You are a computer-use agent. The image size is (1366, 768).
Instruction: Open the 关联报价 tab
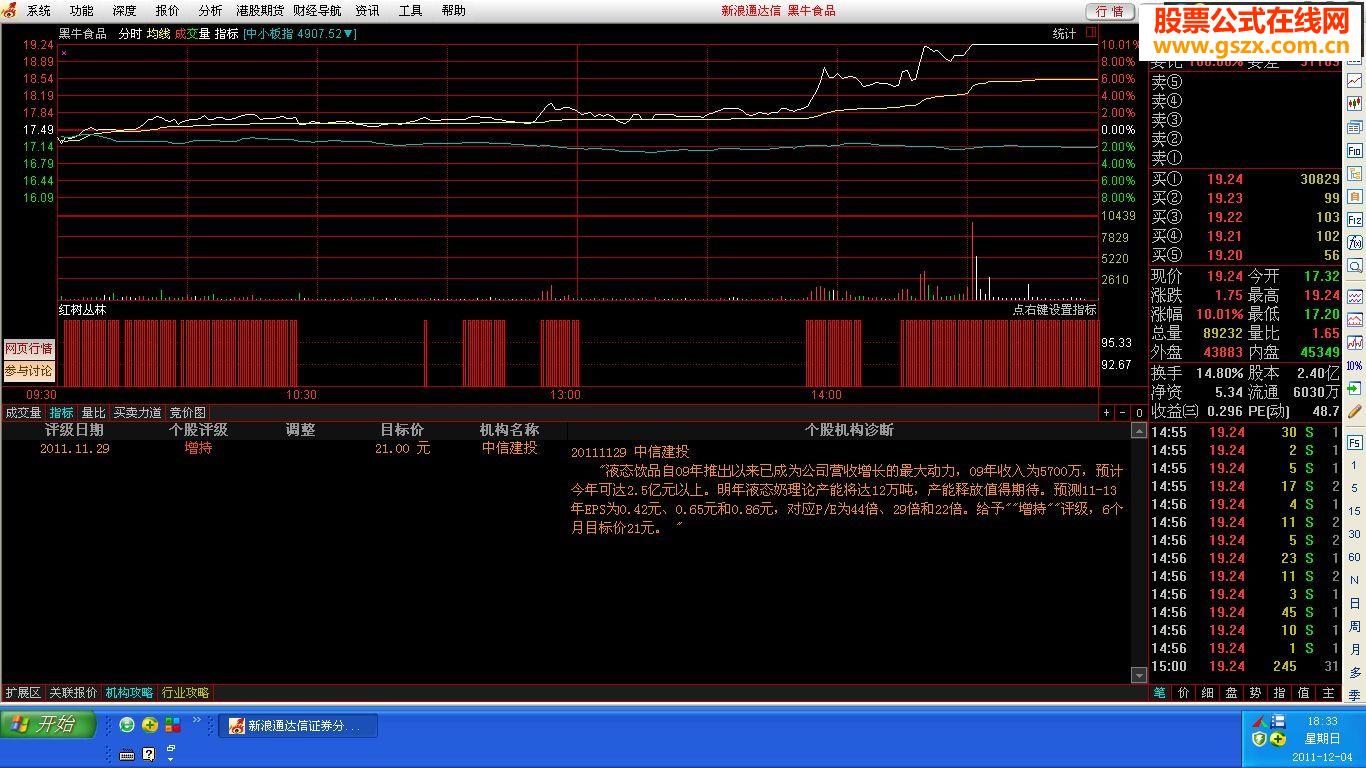(74, 693)
